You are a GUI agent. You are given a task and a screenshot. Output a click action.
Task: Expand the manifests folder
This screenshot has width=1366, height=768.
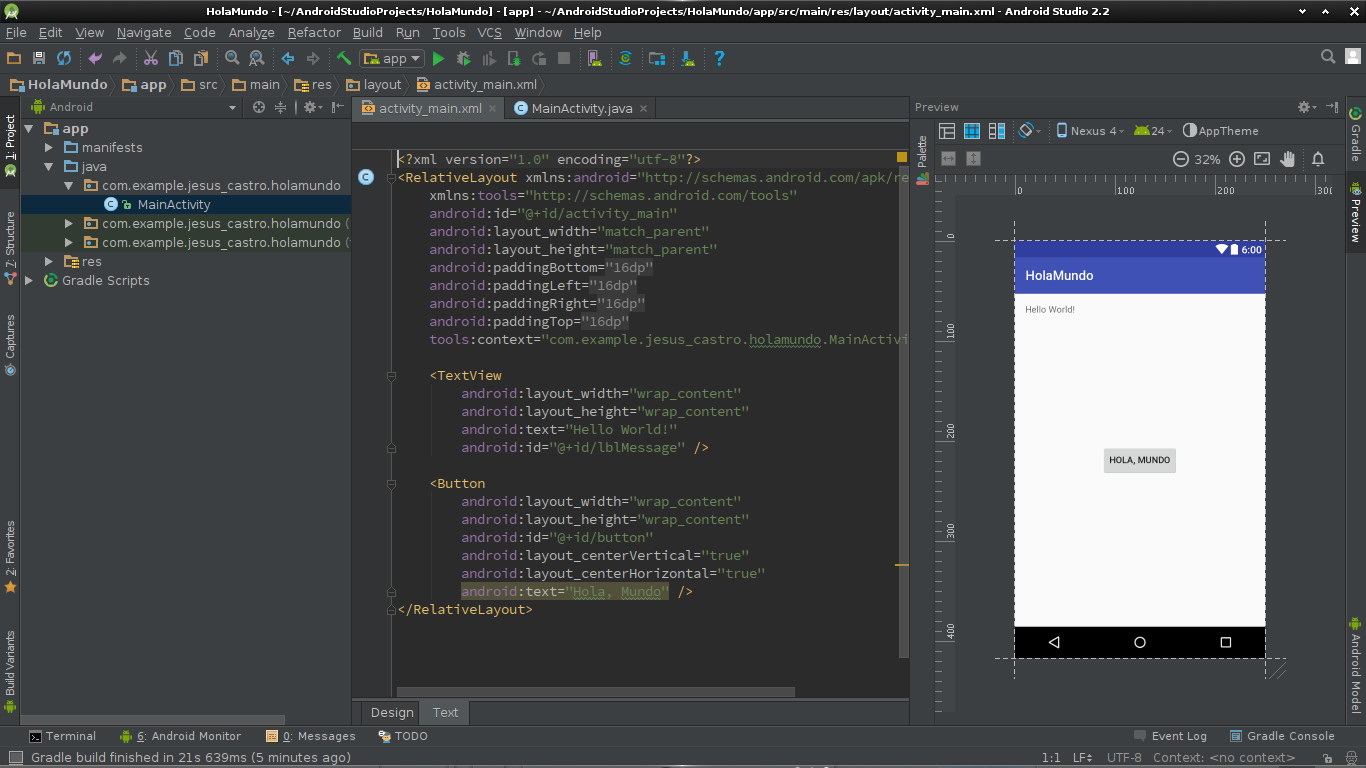(49, 147)
